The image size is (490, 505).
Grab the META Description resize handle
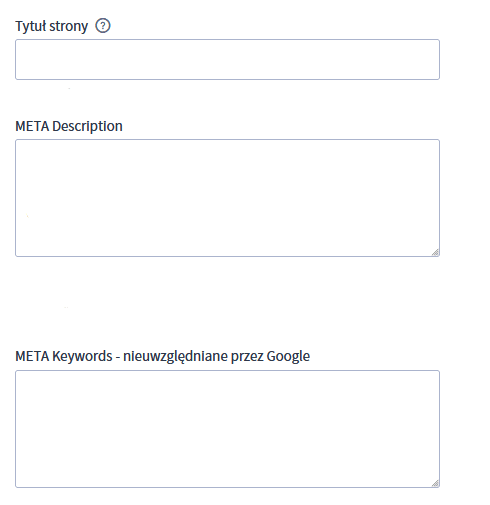point(435,252)
